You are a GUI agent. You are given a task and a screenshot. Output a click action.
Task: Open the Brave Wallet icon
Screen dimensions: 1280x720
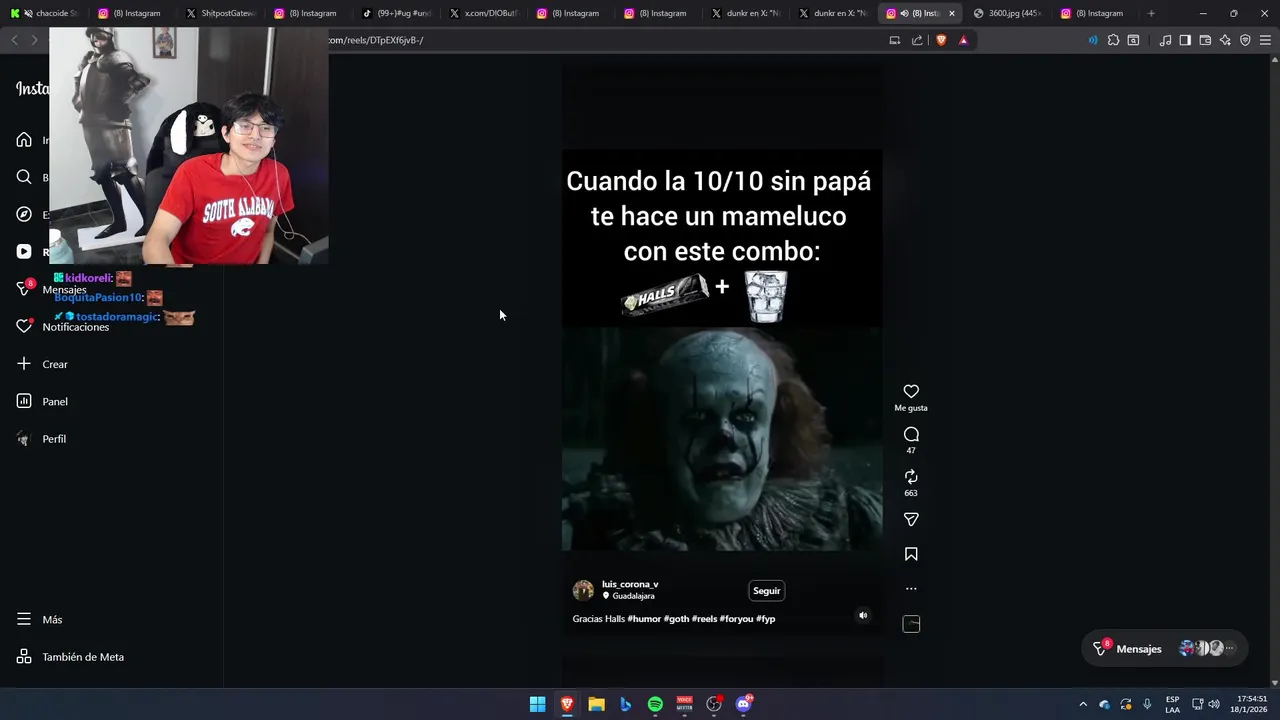(1205, 40)
